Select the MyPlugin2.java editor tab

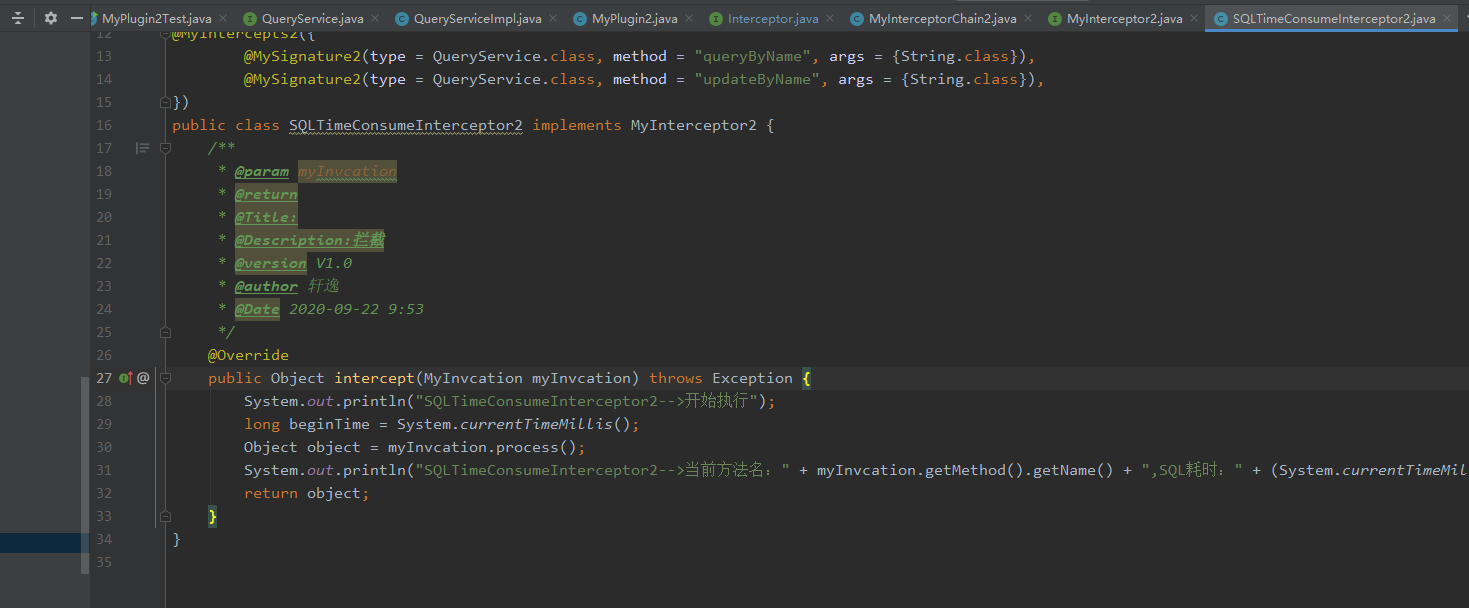(x=635, y=19)
